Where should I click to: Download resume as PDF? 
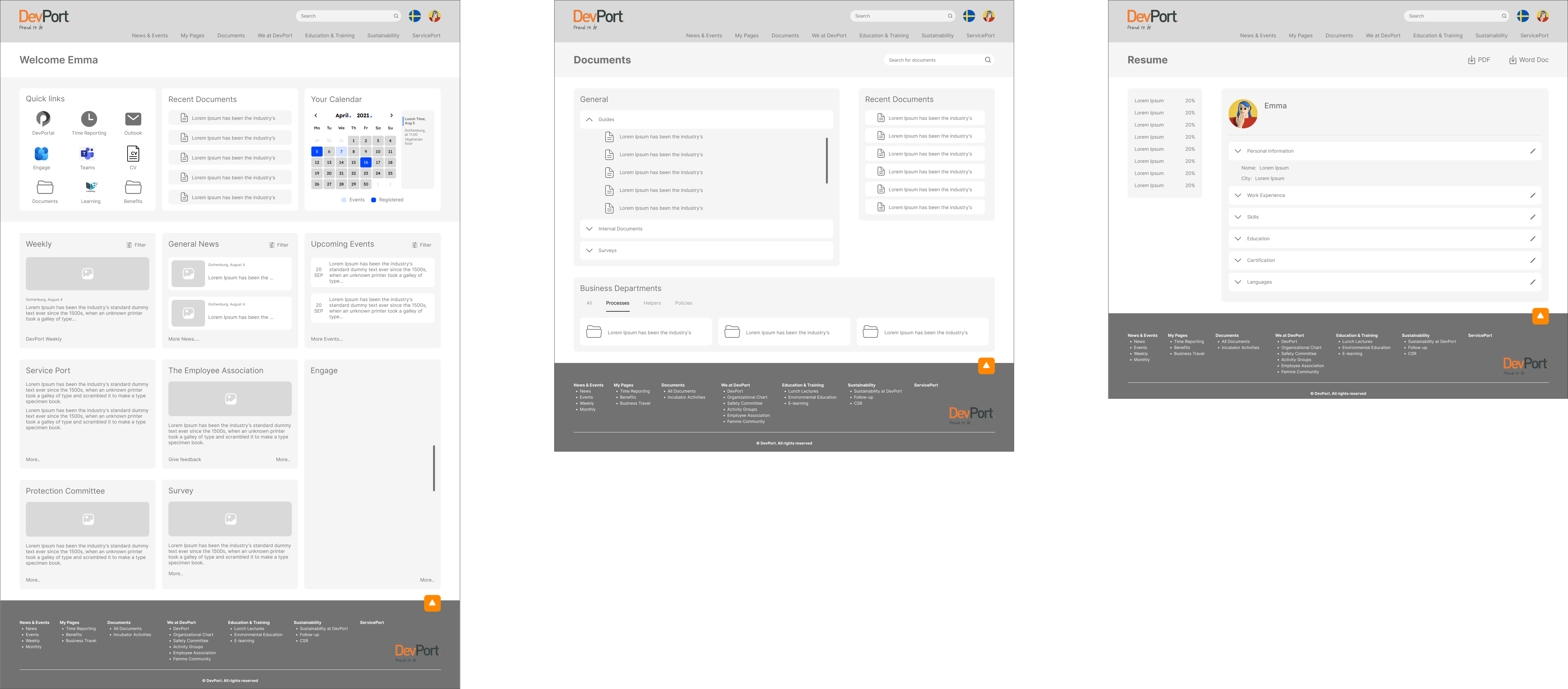click(x=1478, y=60)
